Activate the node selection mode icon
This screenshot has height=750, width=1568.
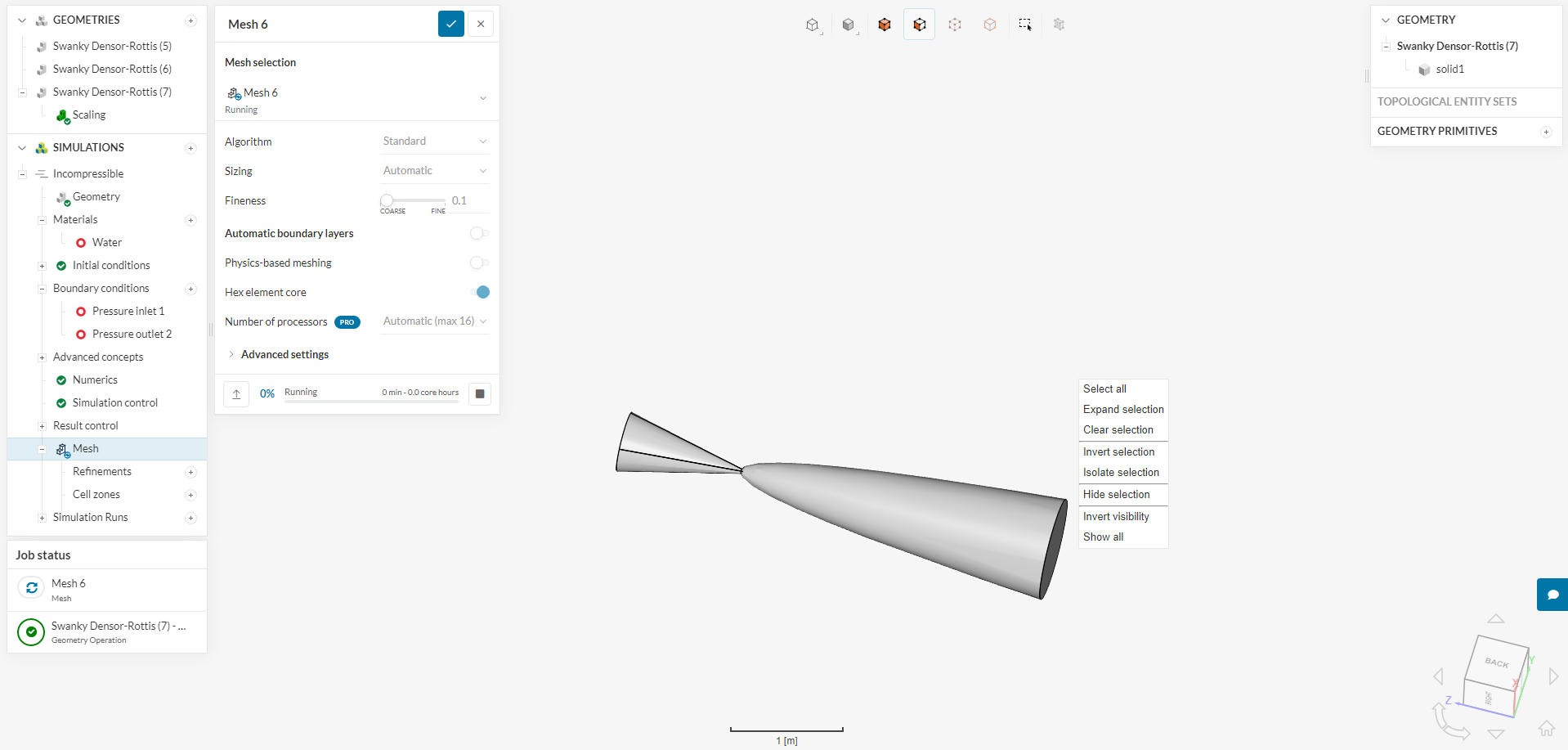990,25
